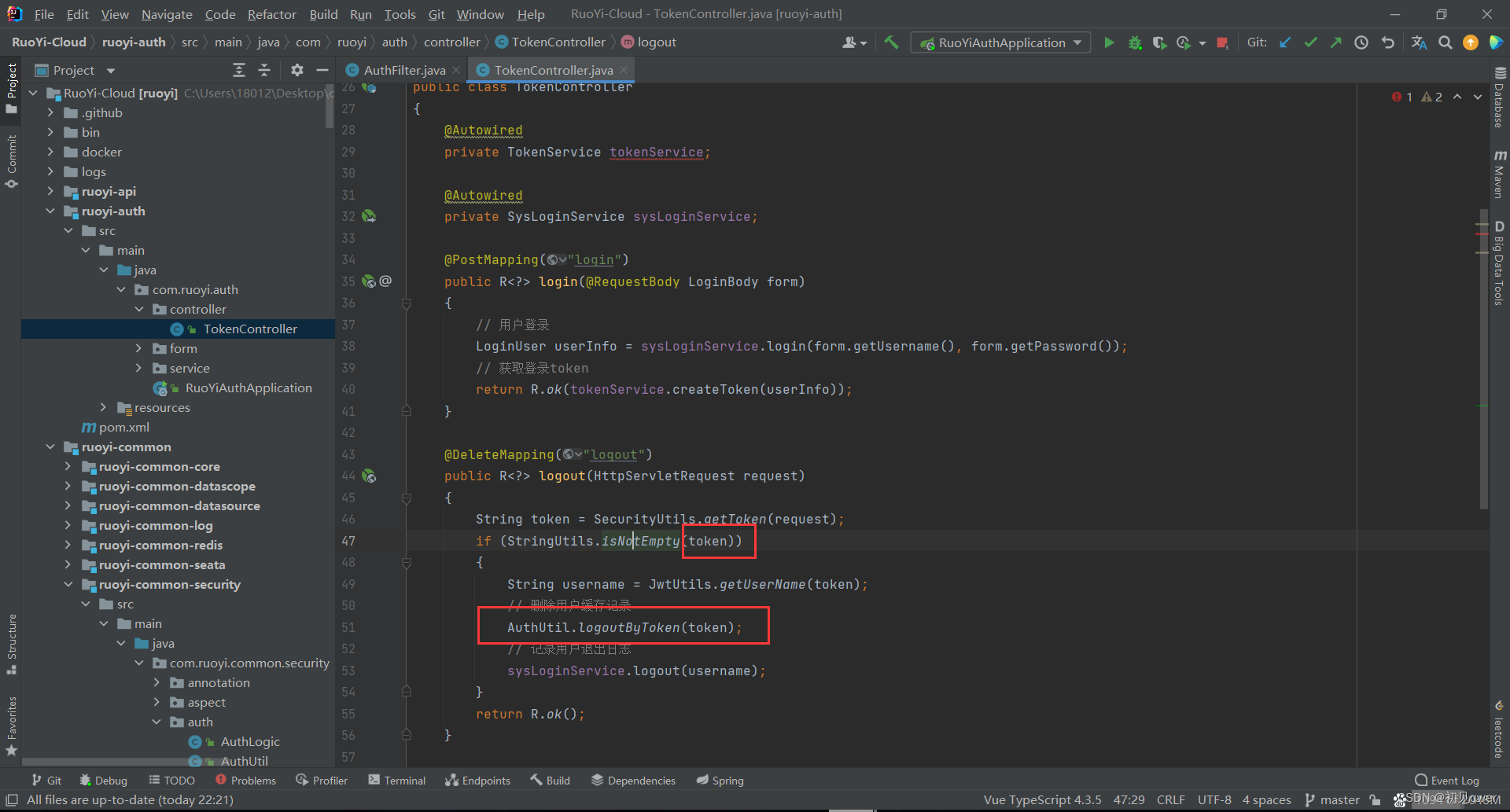
Task: Go to previous highlighted error arrow
Action: tap(1457, 97)
